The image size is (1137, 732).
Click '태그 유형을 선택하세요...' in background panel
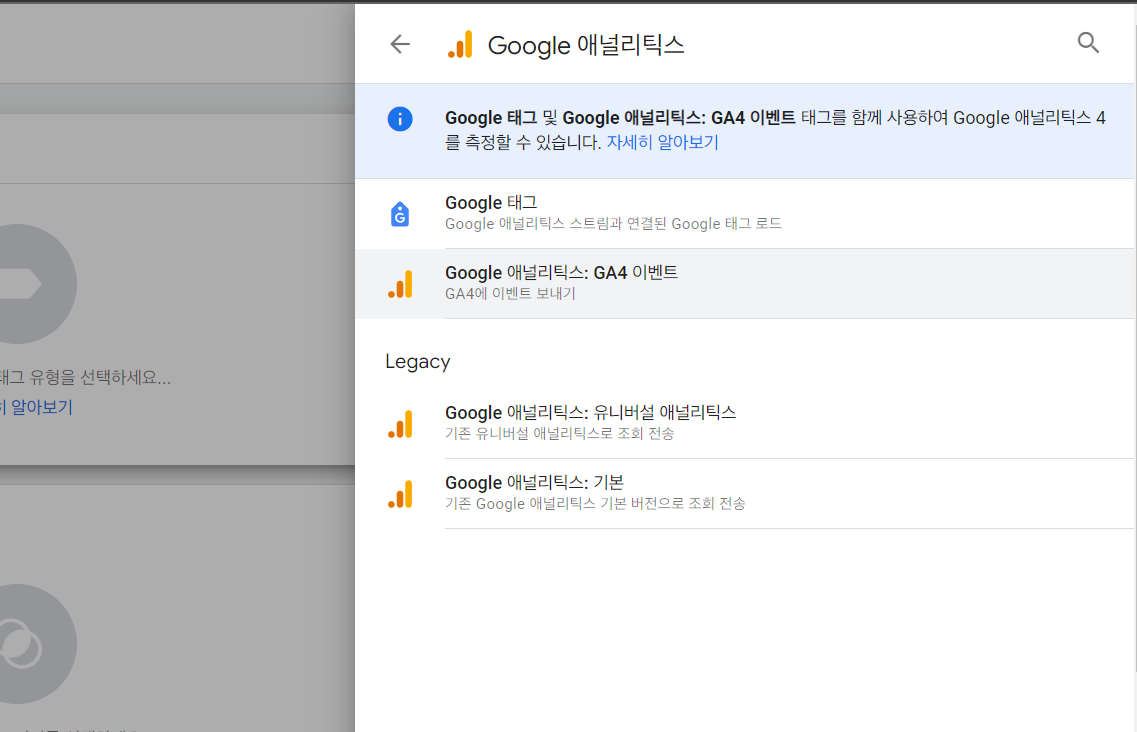point(86,377)
